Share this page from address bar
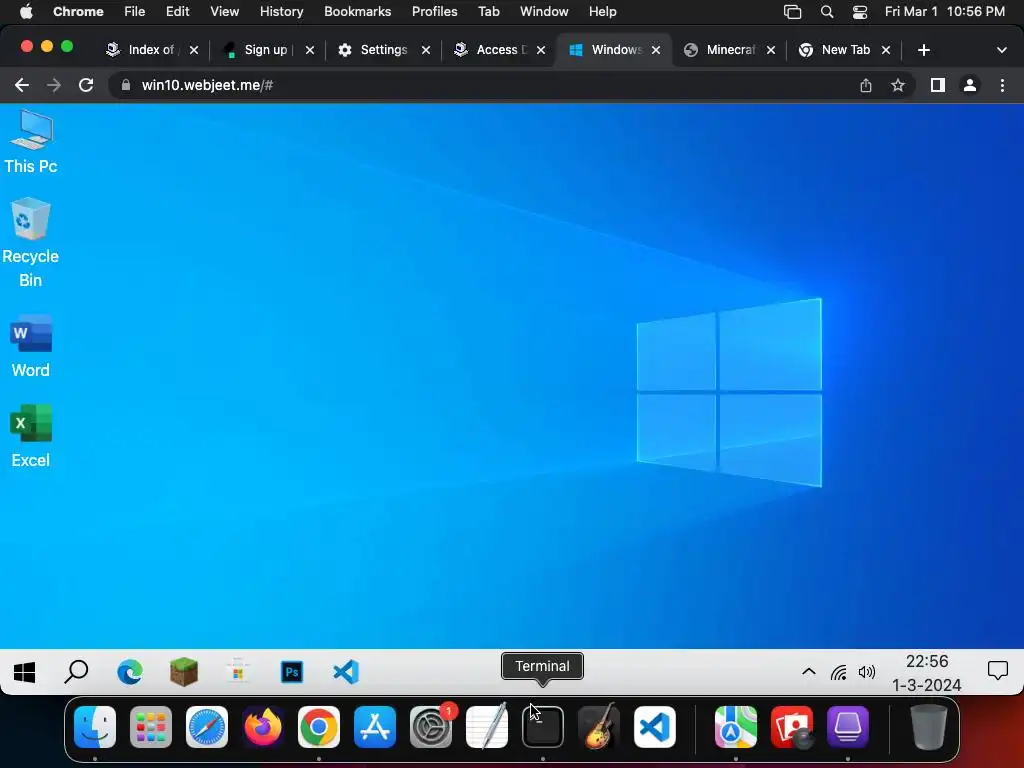The height and width of the screenshot is (768, 1024). click(x=866, y=85)
